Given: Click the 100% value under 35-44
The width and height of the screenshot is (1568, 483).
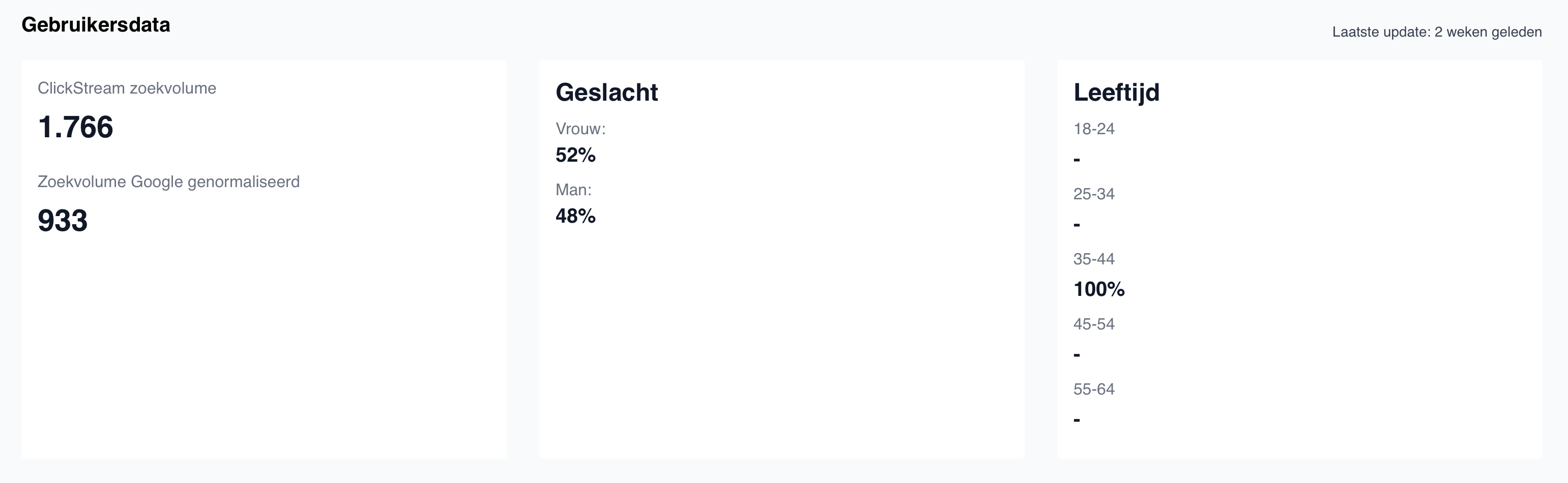Looking at the screenshot, I should 1099,289.
